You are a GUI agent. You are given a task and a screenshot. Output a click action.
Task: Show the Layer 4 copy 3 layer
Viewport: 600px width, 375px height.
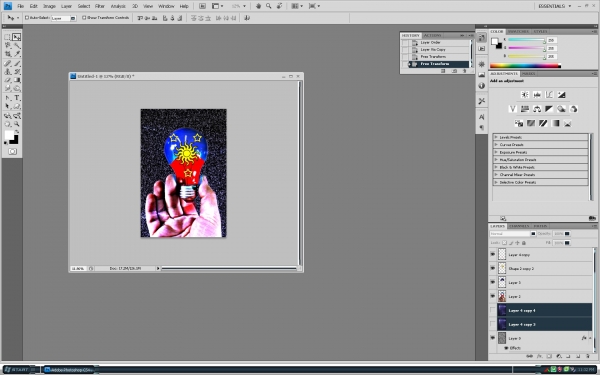click(492, 324)
